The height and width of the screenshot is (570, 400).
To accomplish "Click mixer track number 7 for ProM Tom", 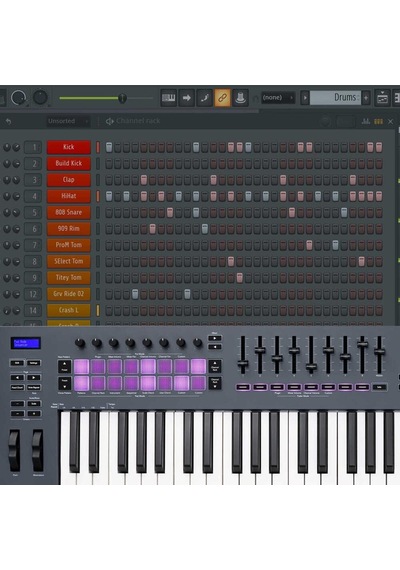I will click(33, 245).
